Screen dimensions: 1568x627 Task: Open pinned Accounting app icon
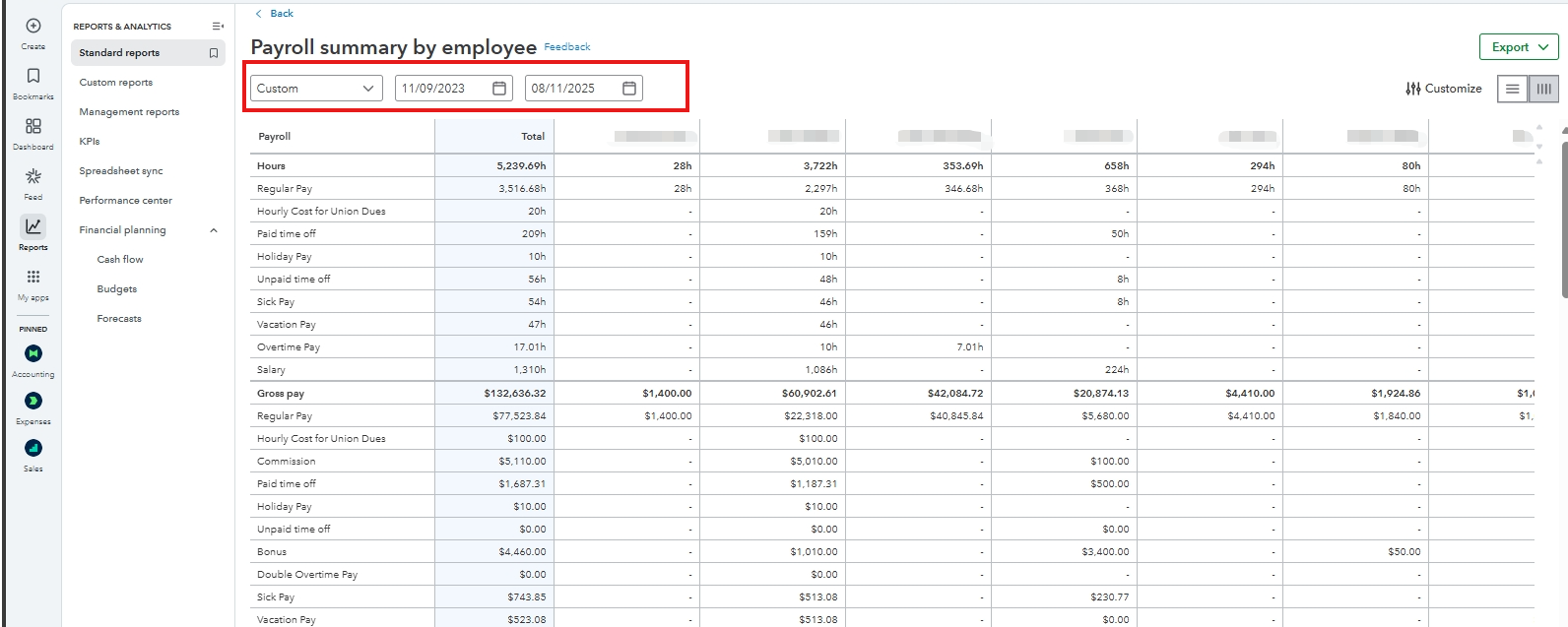[33, 353]
